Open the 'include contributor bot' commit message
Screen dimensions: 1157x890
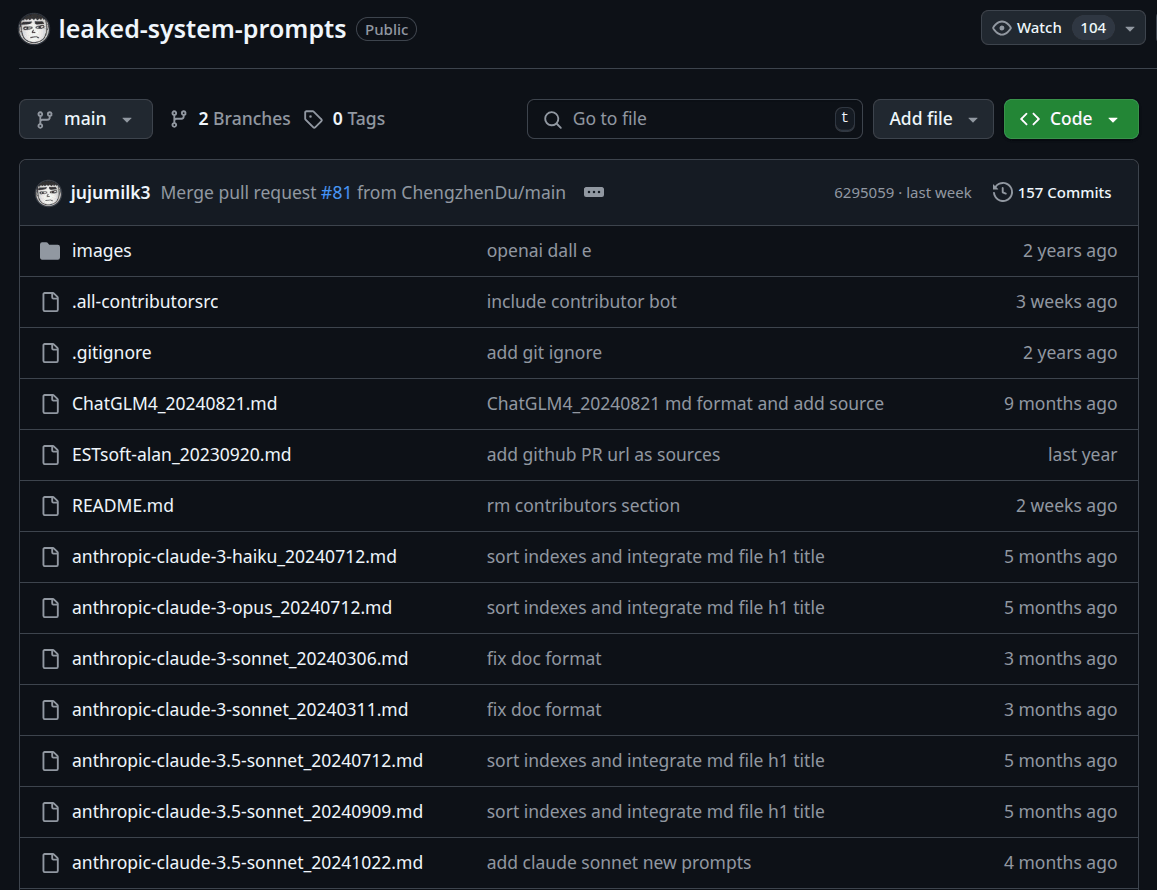pyautogui.click(x=581, y=302)
